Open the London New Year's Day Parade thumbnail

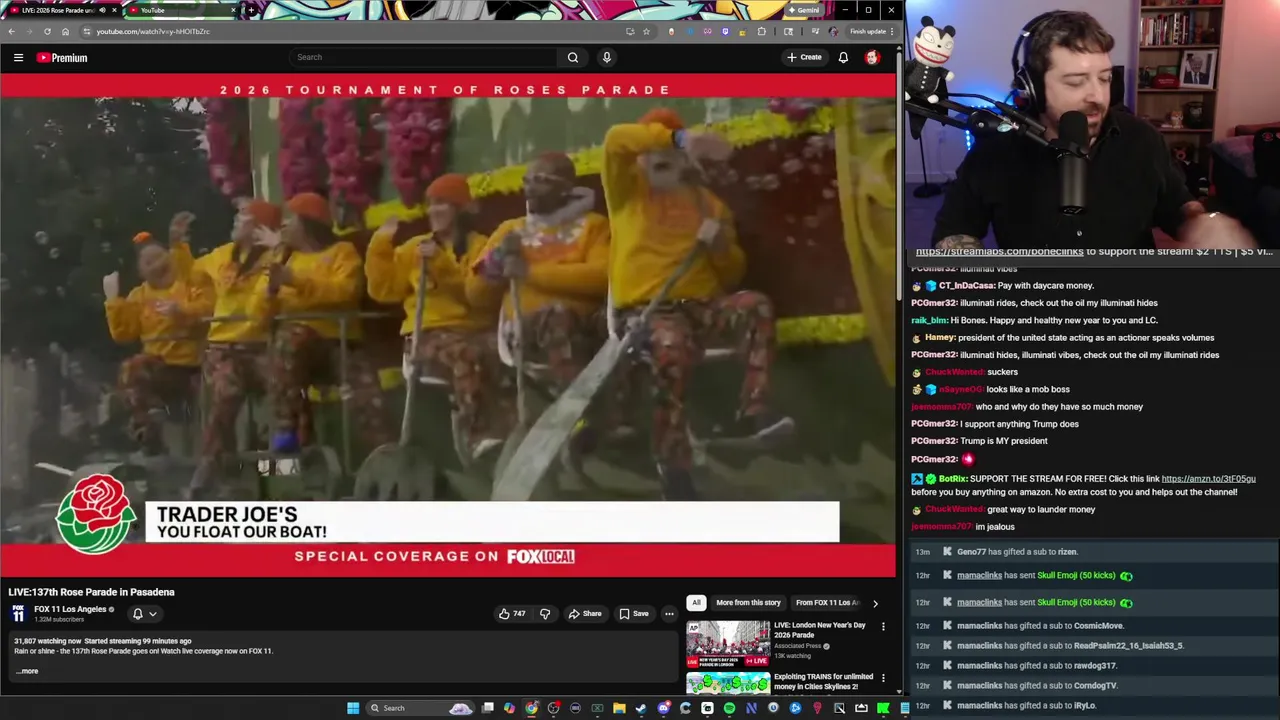click(x=728, y=644)
